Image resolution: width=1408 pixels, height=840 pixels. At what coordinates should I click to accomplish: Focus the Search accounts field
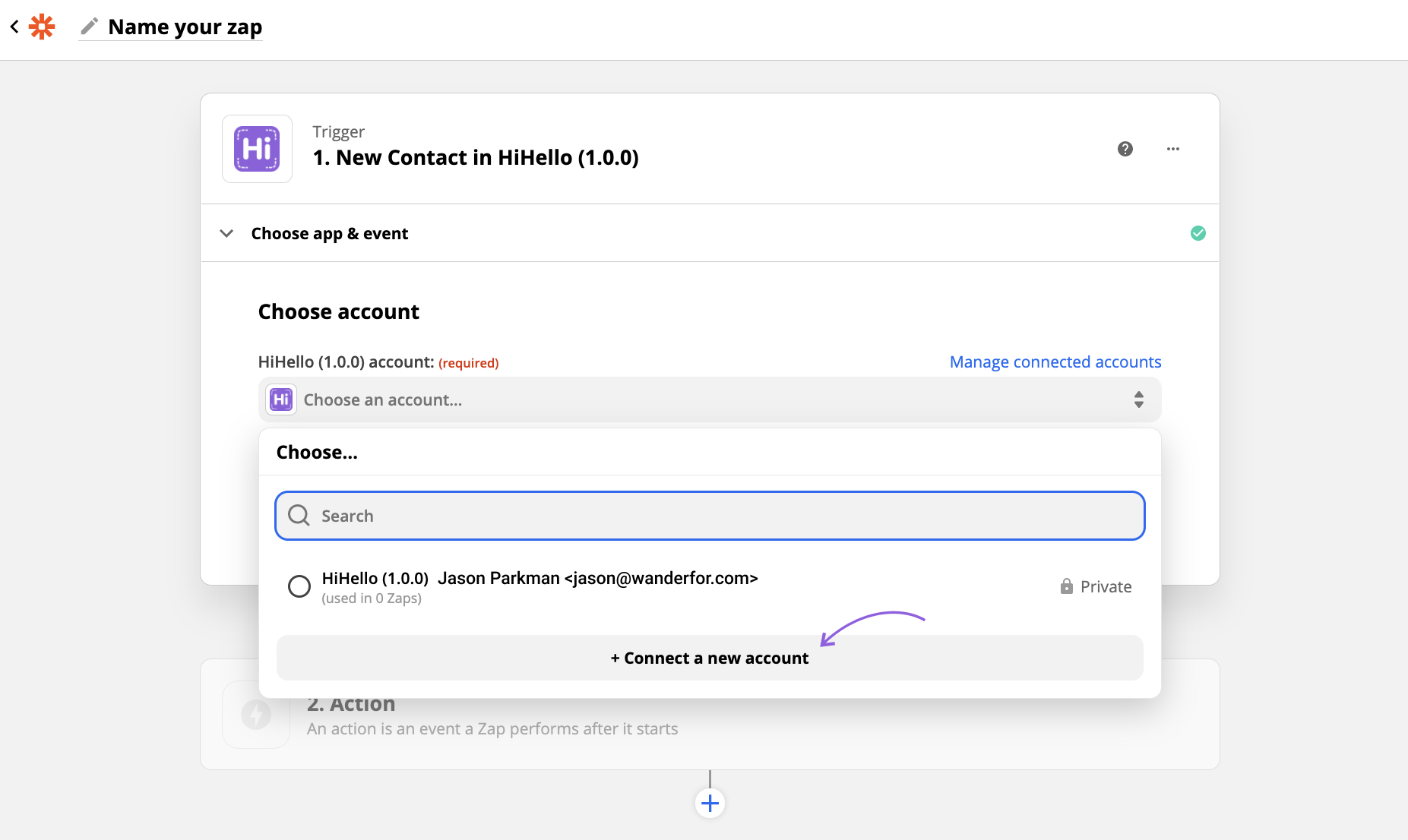point(710,516)
